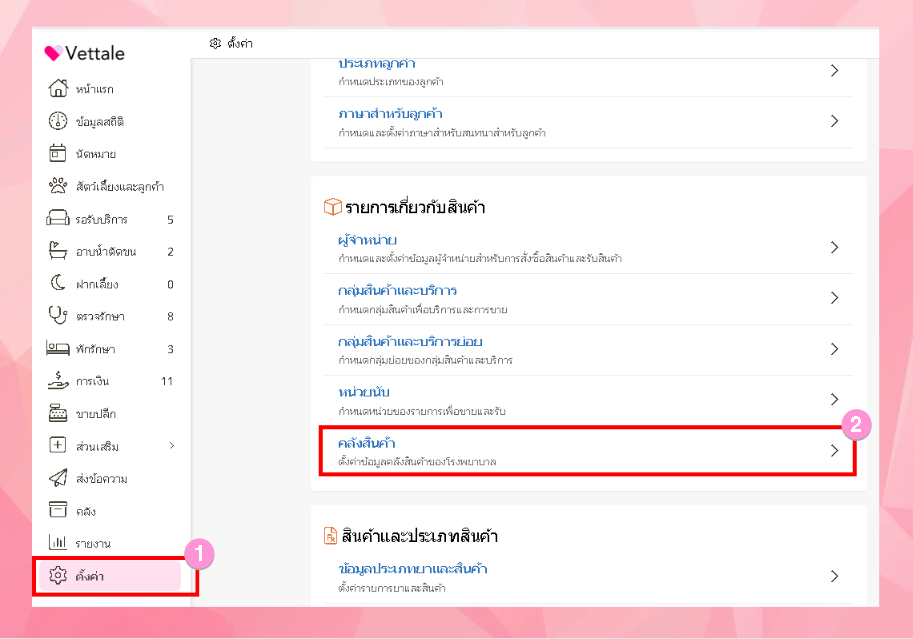This screenshot has height=639, width=913.
Task: Open กลุ่มสินค้าและบริการ row chevron
Action: [834, 298]
